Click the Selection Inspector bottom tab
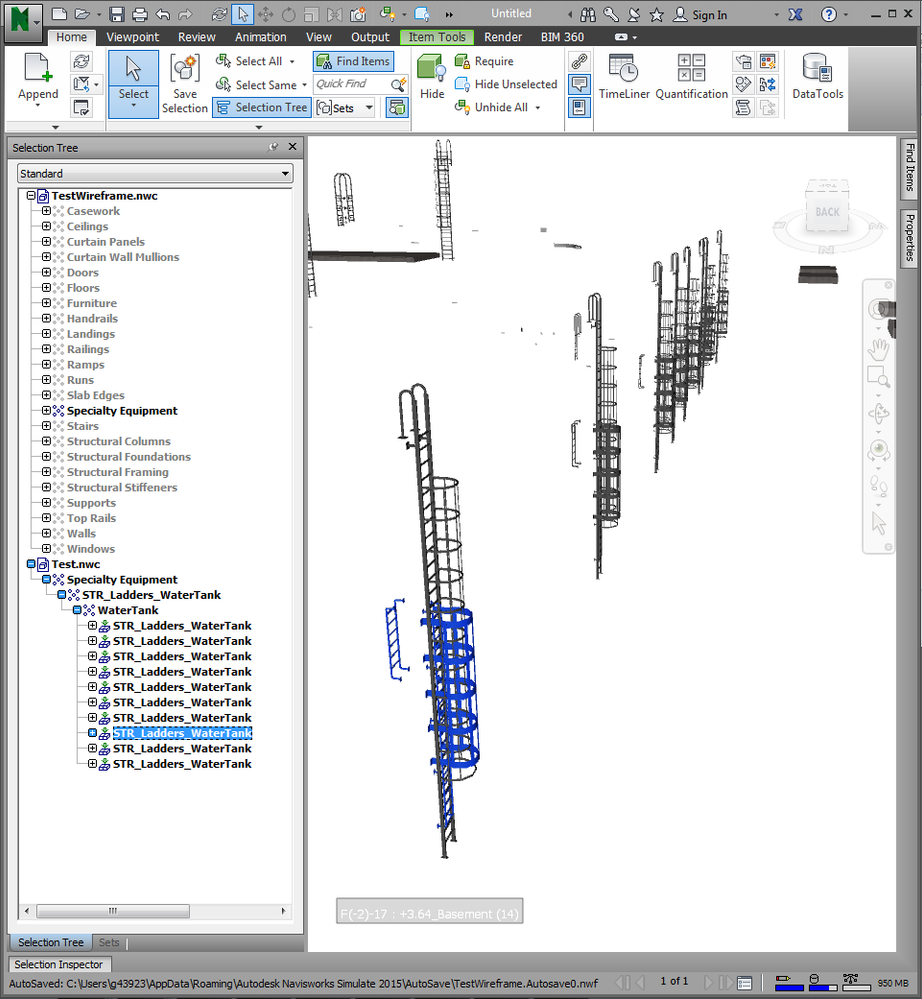This screenshot has height=999, width=922. click(x=59, y=964)
